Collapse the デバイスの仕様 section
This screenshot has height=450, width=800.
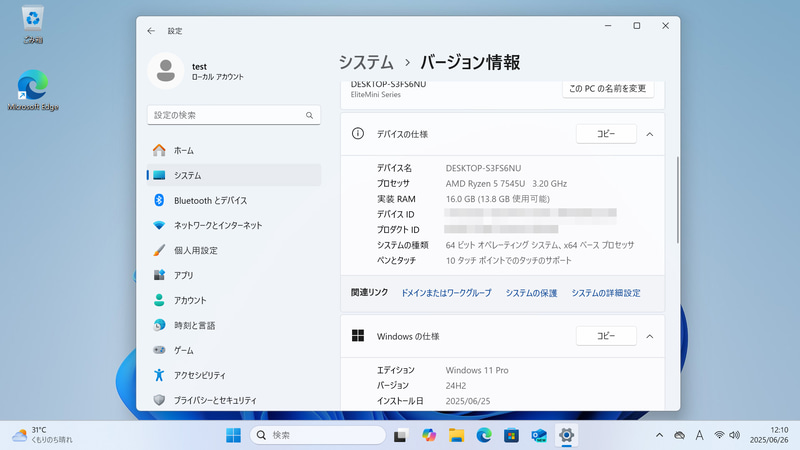click(649, 134)
